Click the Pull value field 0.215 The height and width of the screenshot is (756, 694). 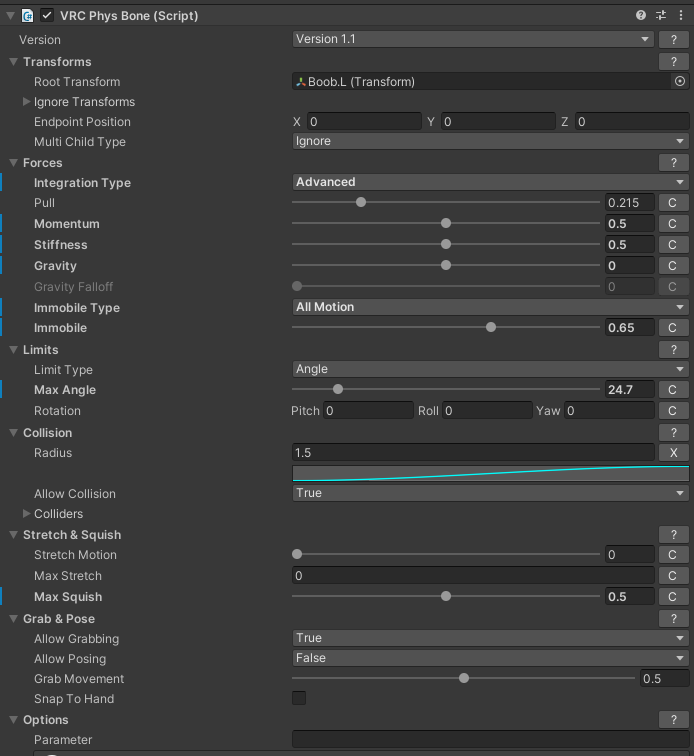coord(630,203)
